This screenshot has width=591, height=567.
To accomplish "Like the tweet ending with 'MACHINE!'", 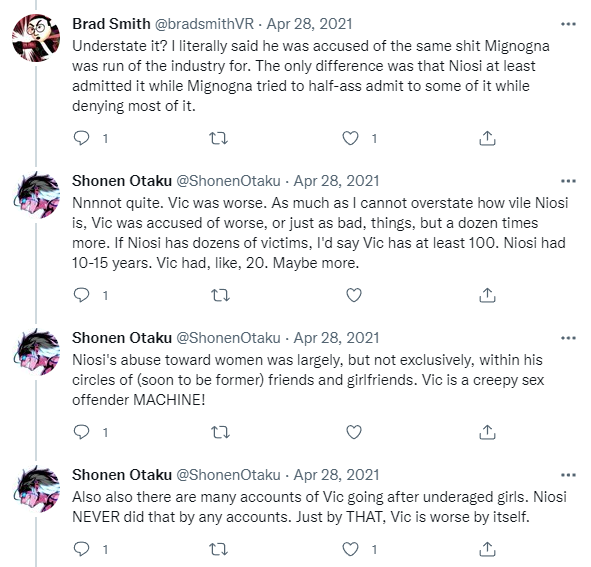I will (354, 432).
